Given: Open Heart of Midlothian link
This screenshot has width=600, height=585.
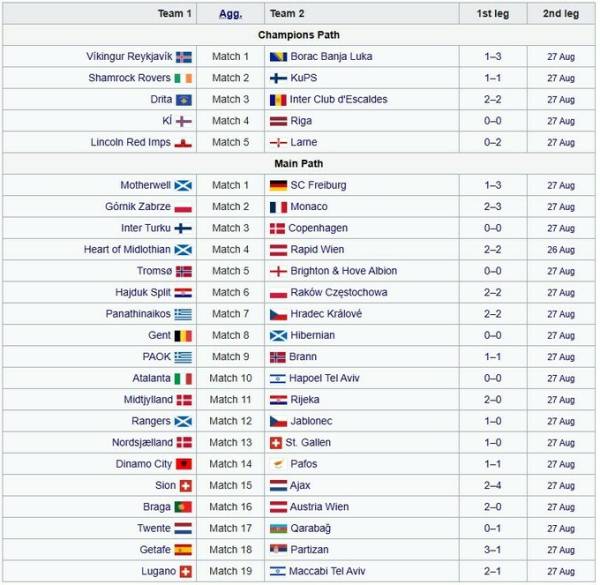Looking at the screenshot, I should (x=127, y=249).
